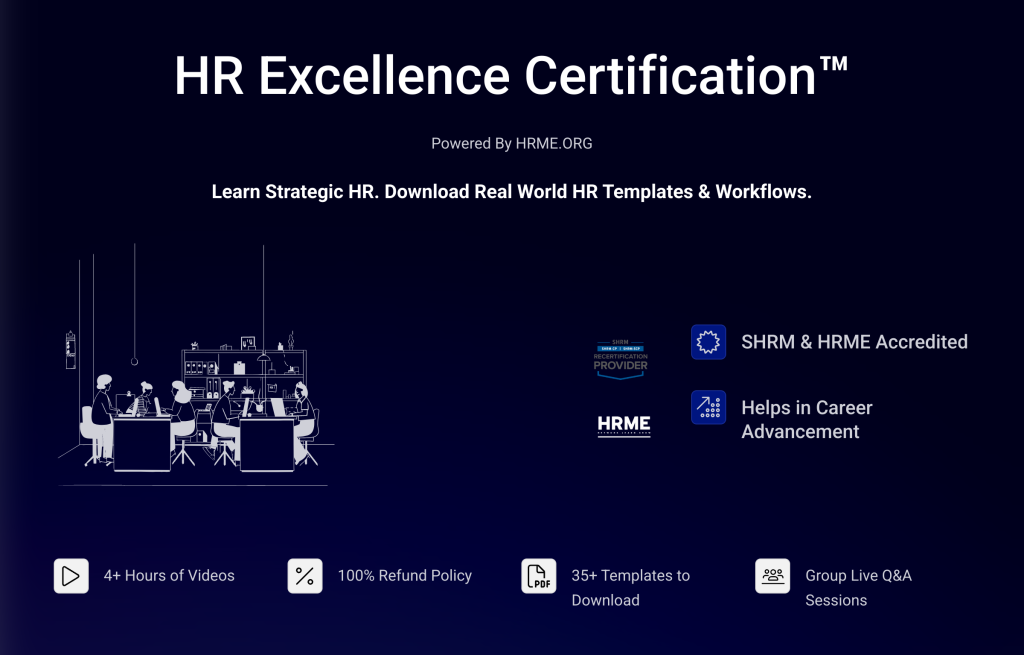Click the PDF templates icon

539,576
